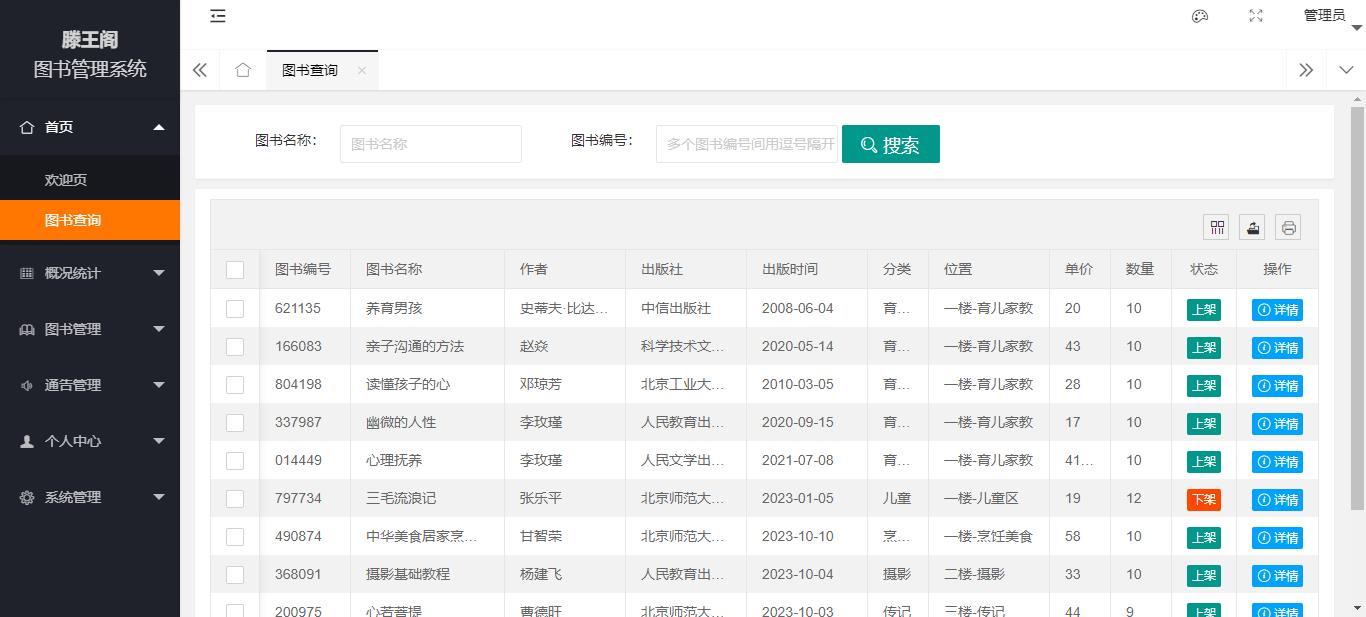
Task: Open the tab operations dropdown chevron
Action: point(1345,70)
